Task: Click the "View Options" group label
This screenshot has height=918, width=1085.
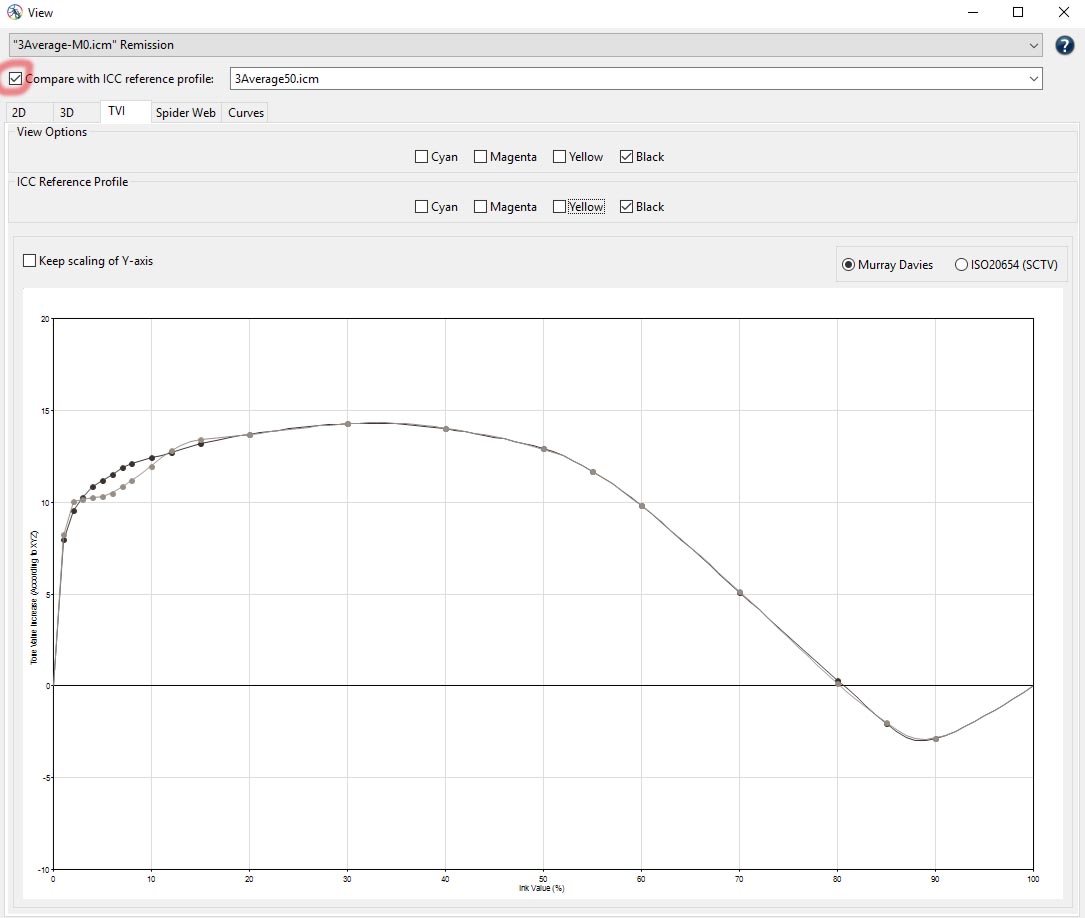Action: coord(52,132)
